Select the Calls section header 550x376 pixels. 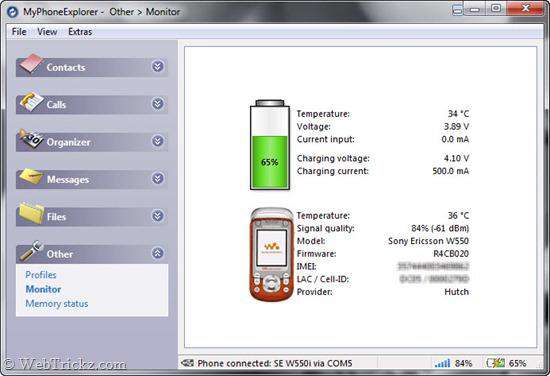click(92, 105)
